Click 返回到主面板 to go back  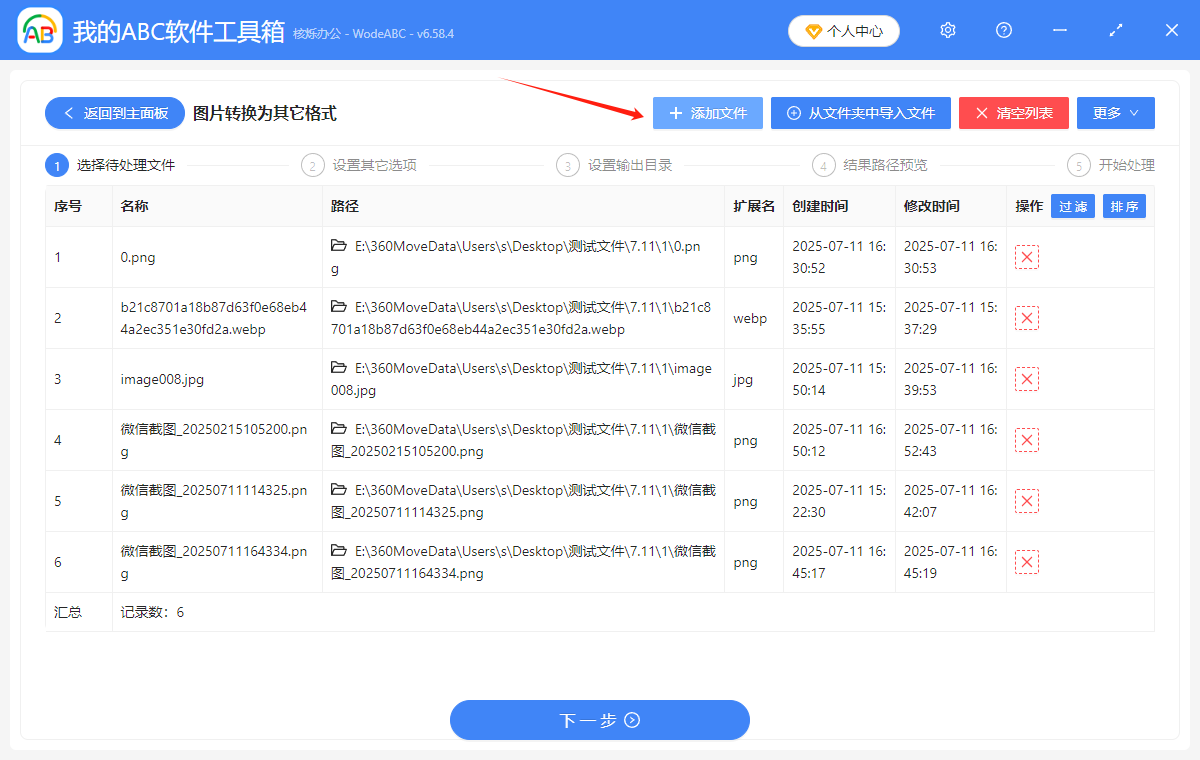pyautogui.click(x=114, y=113)
